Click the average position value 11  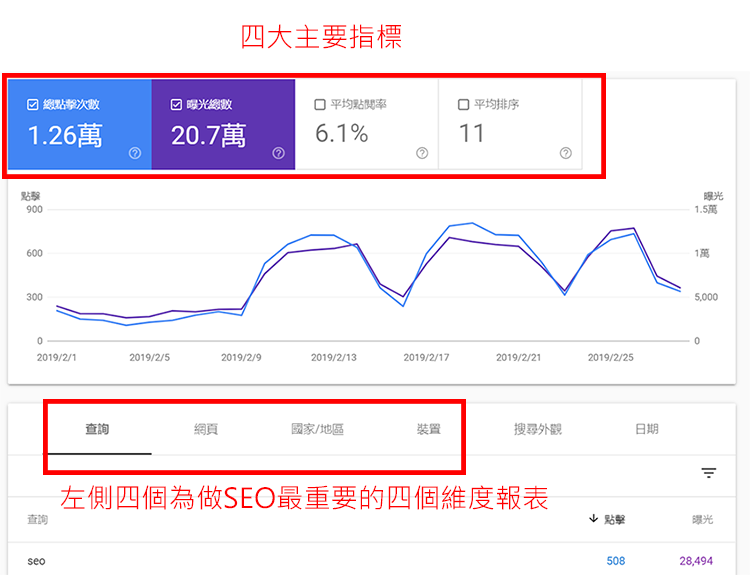point(472,133)
